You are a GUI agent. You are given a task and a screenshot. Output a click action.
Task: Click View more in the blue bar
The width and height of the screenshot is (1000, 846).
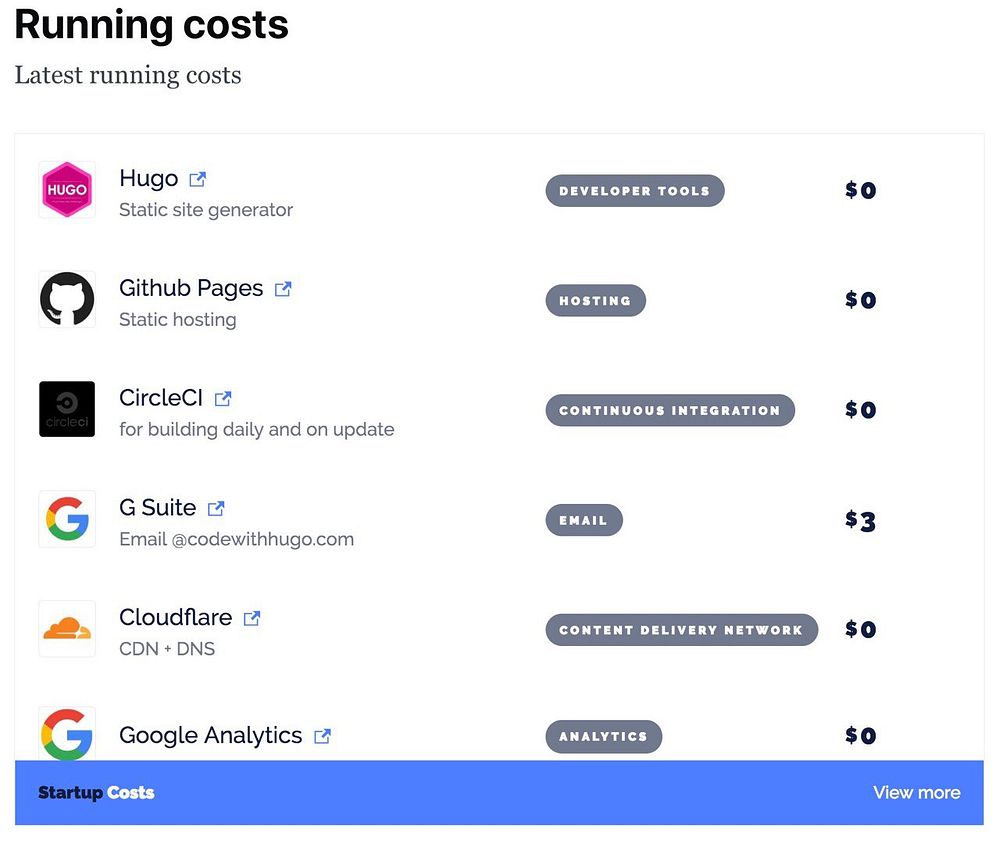pyautogui.click(x=916, y=792)
